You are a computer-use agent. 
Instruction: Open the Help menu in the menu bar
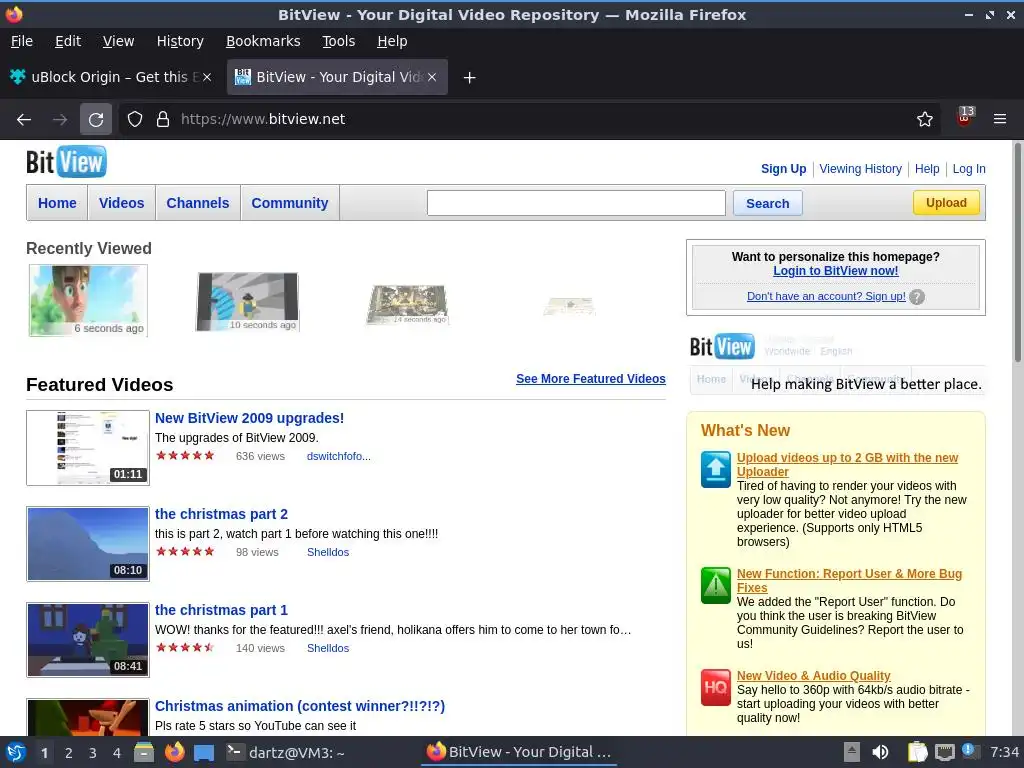[x=392, y=41]
